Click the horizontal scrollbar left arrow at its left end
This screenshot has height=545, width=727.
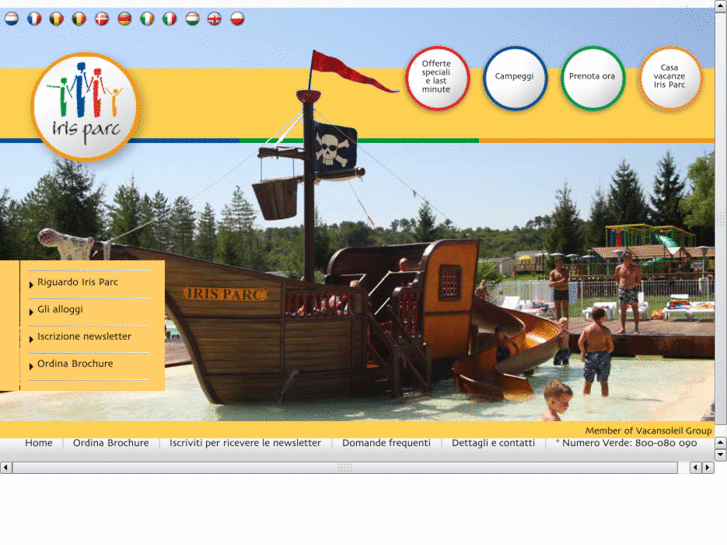6,468
